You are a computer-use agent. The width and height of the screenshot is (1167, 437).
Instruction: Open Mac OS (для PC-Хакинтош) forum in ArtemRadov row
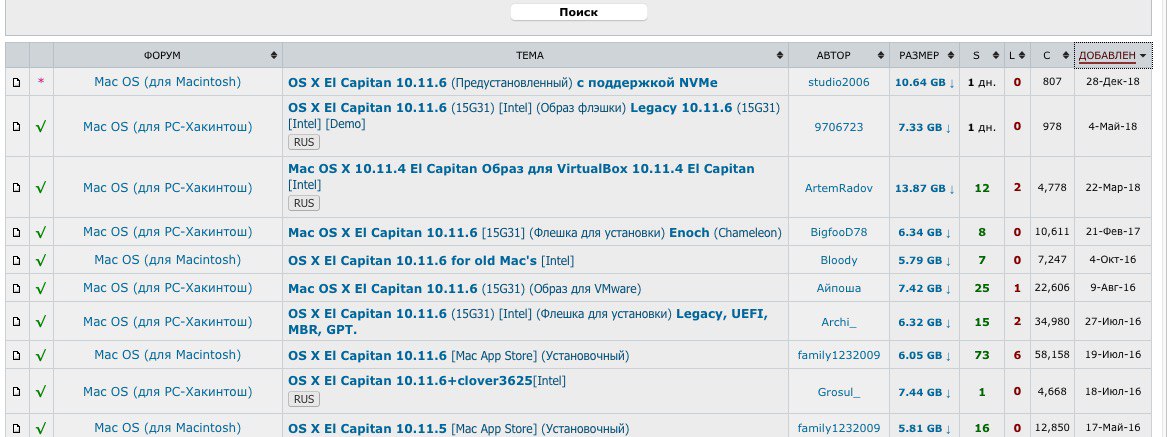[x=167, y=188]
